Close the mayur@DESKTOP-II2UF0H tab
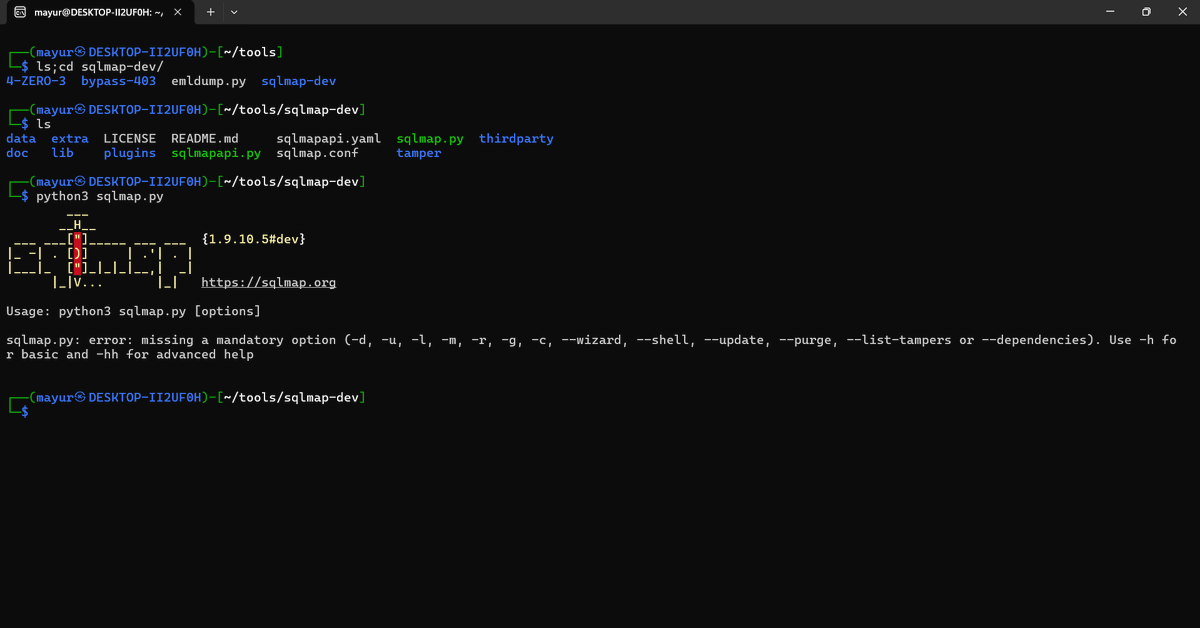1200x628 pixels. [177, 12]
